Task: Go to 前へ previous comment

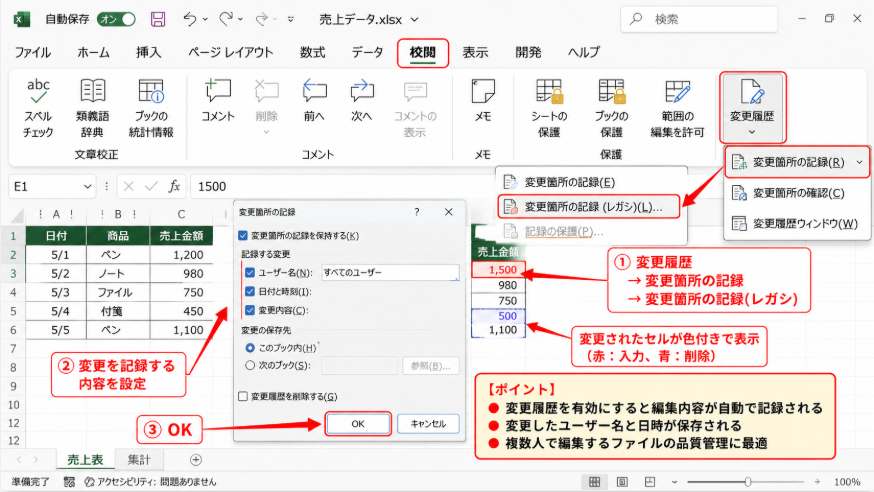Action: tap(314, 101)
